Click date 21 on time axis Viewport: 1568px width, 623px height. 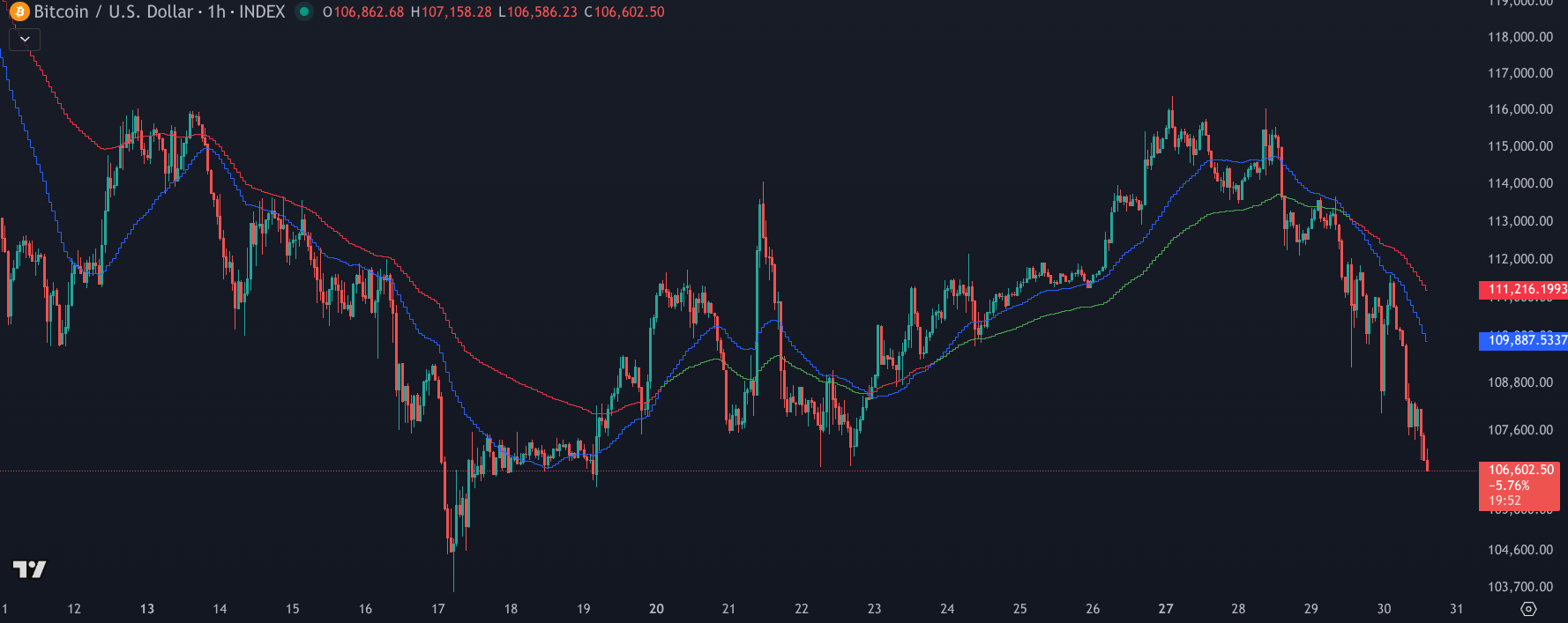728,609
